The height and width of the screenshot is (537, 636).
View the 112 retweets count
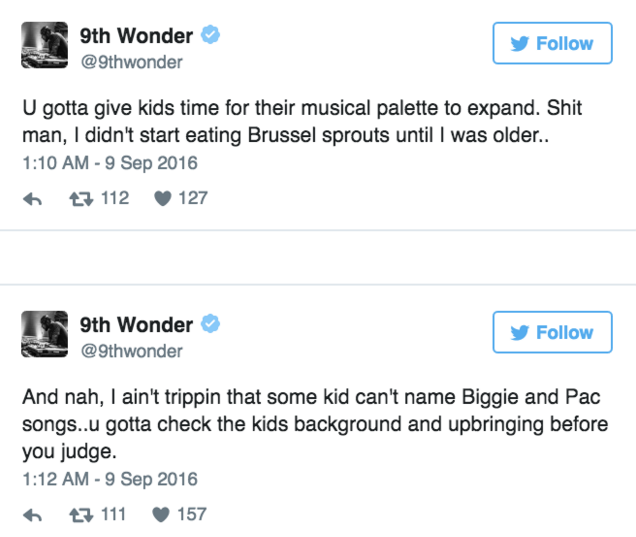[115, 198]
